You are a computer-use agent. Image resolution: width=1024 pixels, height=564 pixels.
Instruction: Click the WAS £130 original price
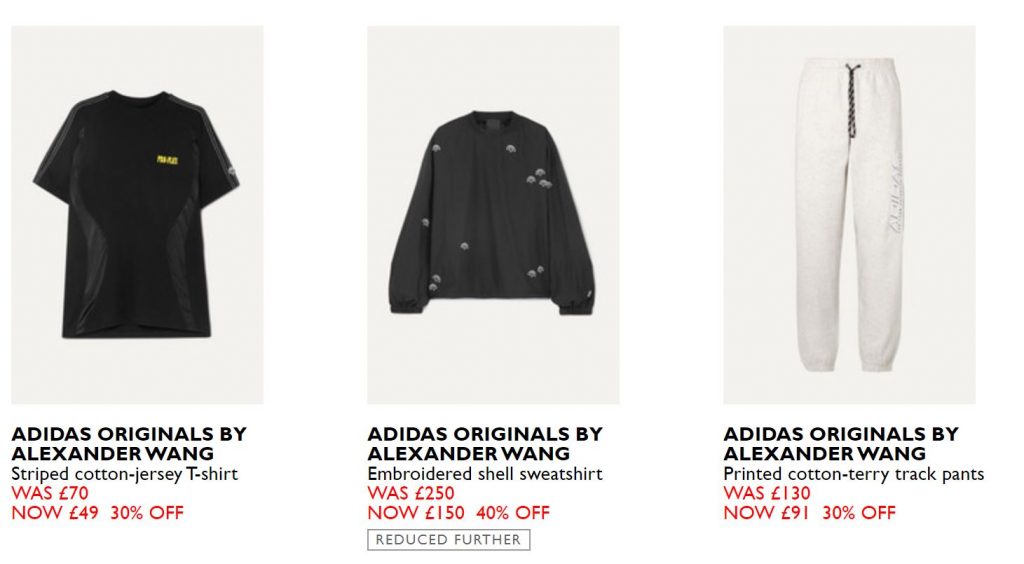click(x=766, y=493)
